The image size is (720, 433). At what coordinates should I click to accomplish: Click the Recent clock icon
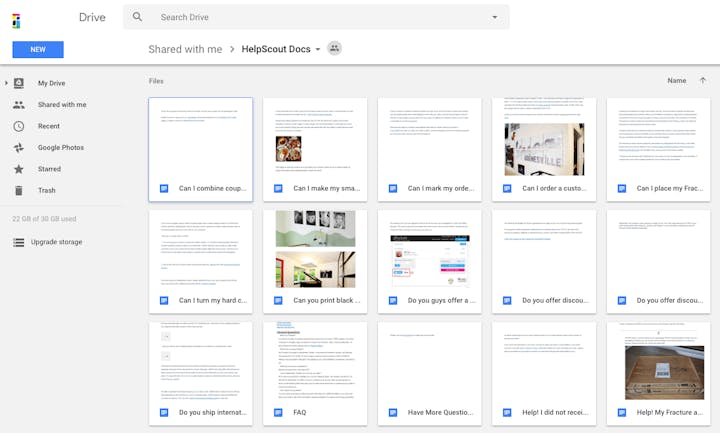coord(19,126)
